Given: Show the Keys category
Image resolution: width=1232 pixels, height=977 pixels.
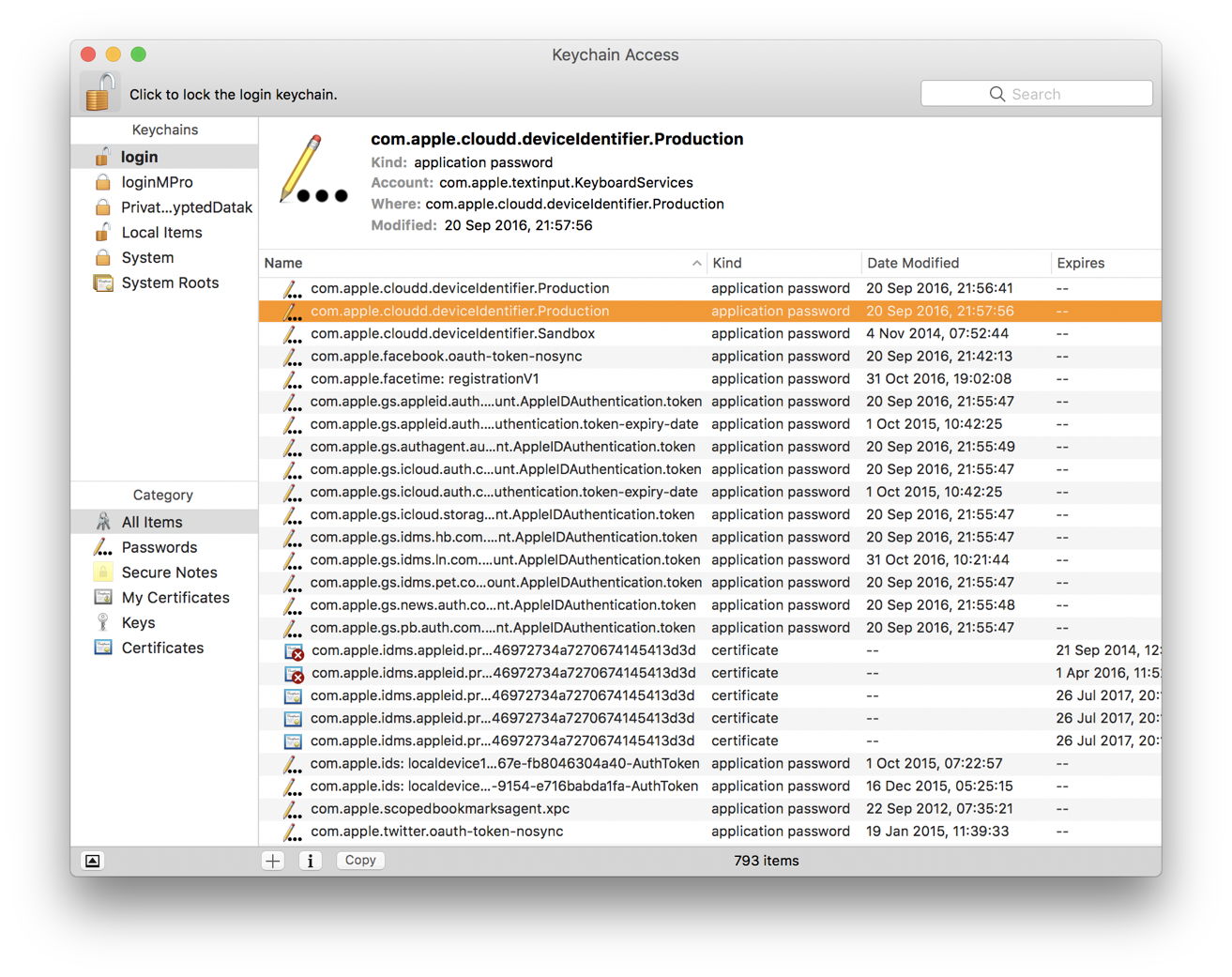Looking at the screenshot, I should point(138,623).
